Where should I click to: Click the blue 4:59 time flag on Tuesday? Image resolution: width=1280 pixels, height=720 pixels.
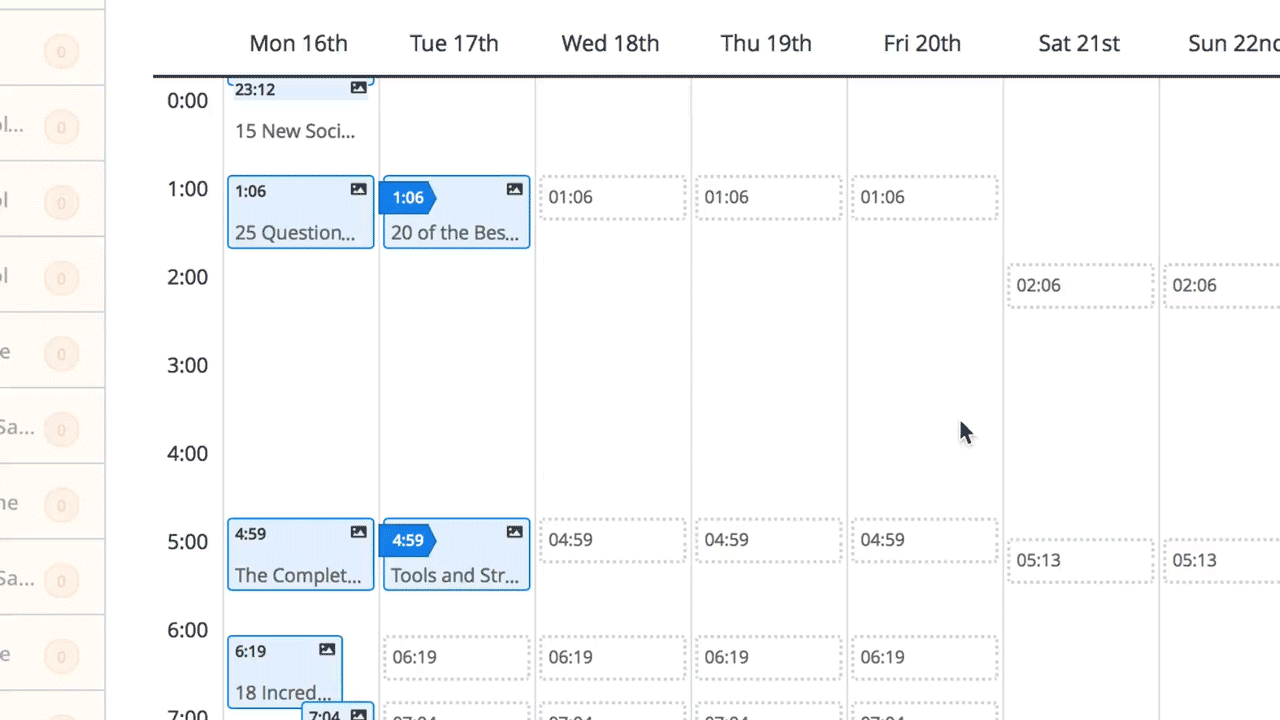pyautogui.click(x=408, y=540)
